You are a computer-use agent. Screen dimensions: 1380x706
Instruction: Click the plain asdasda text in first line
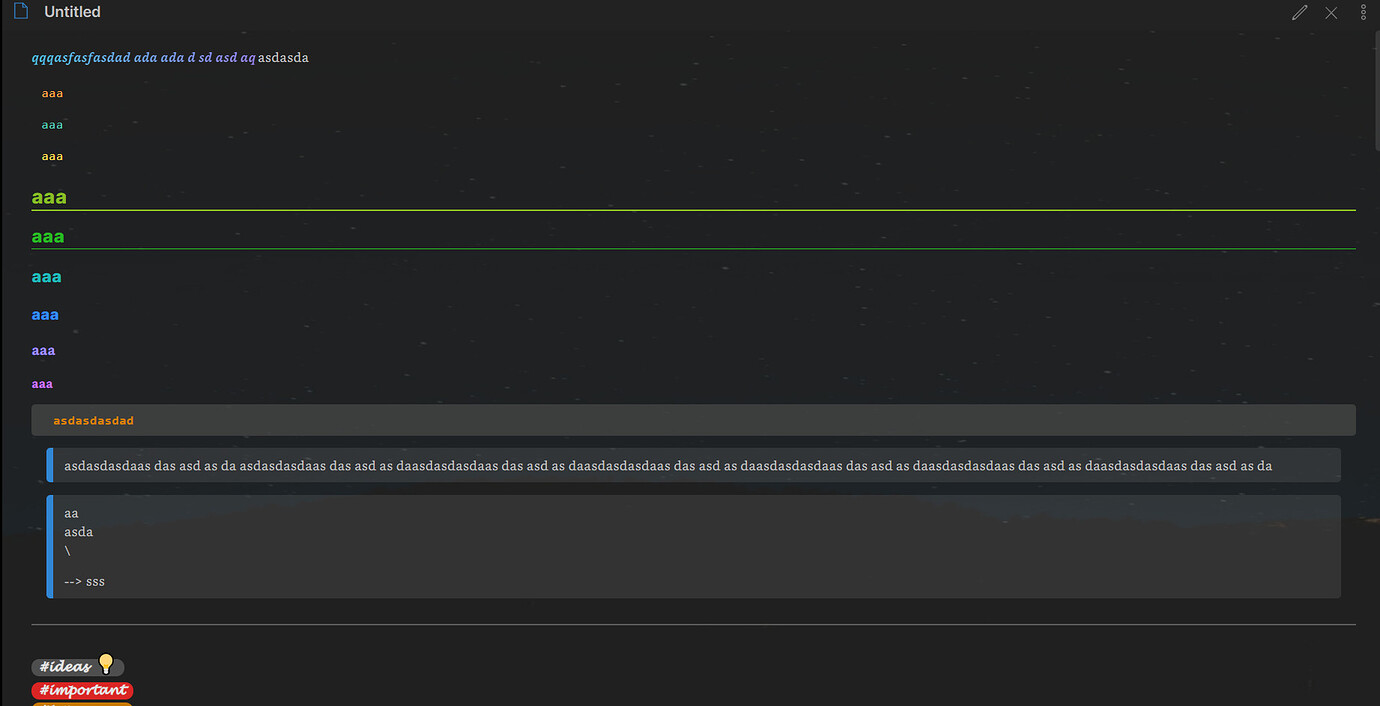pyautogui.click(x=283, y=58)
